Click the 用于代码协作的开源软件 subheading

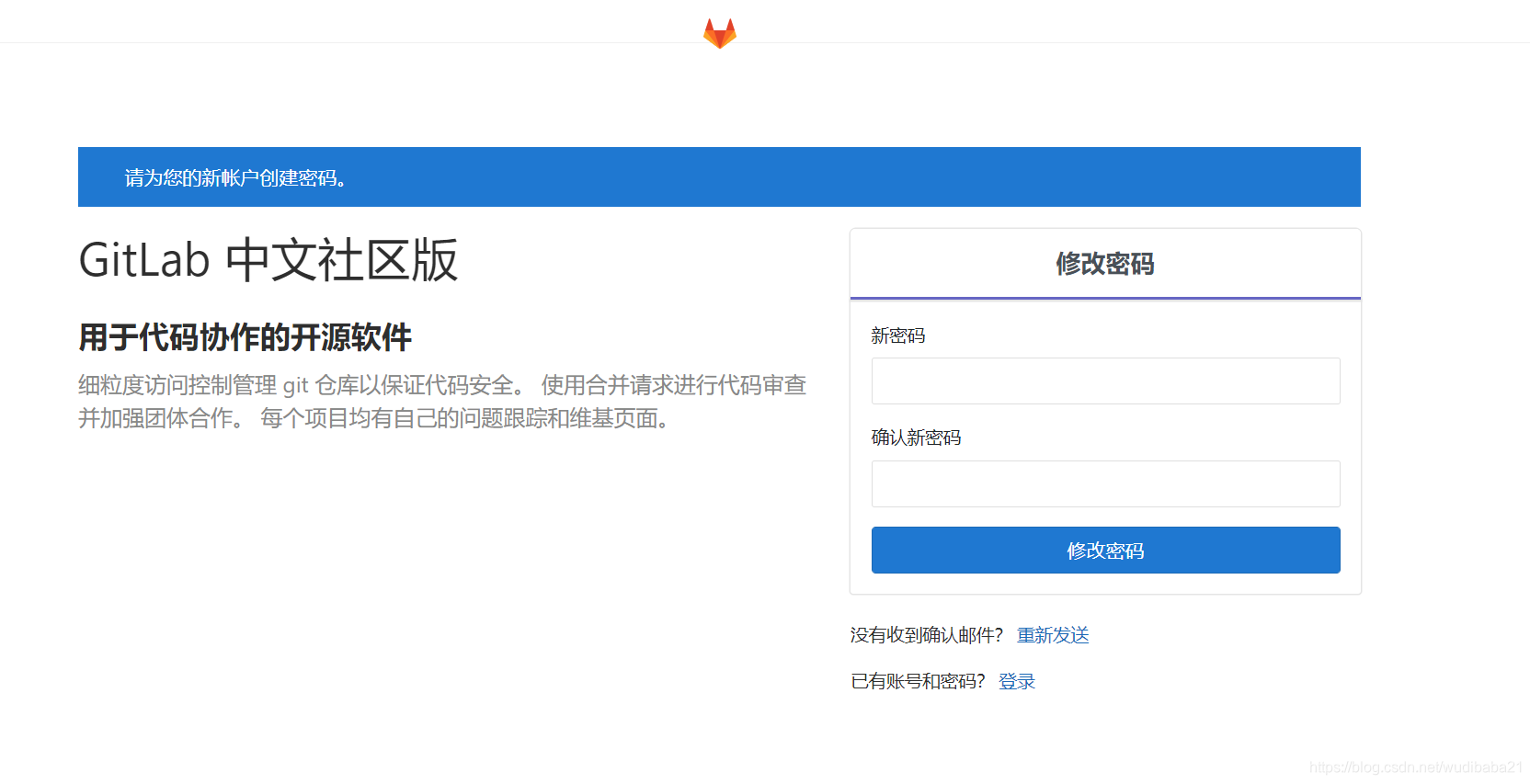click(245, 337)
